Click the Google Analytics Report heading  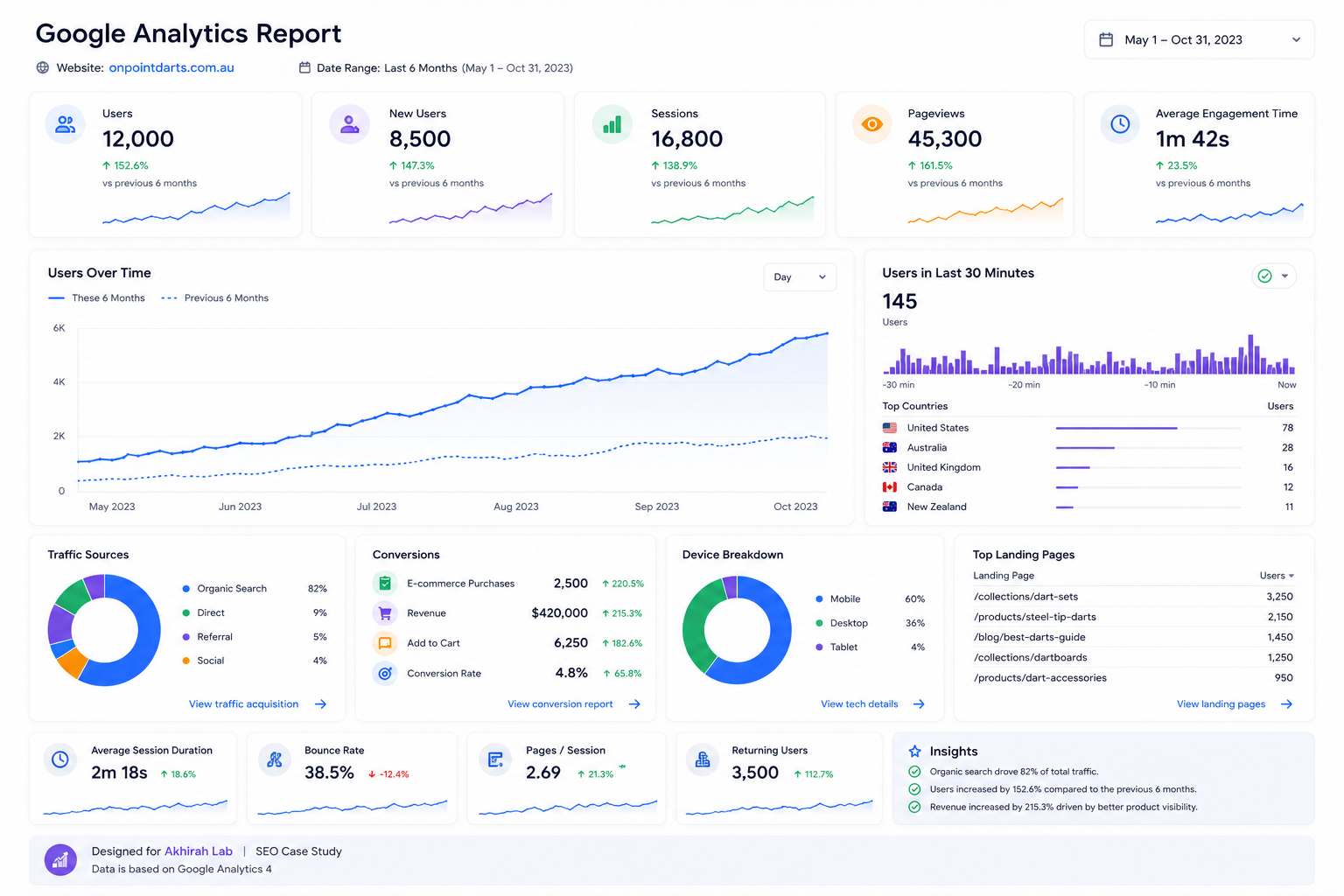[188, 33]
